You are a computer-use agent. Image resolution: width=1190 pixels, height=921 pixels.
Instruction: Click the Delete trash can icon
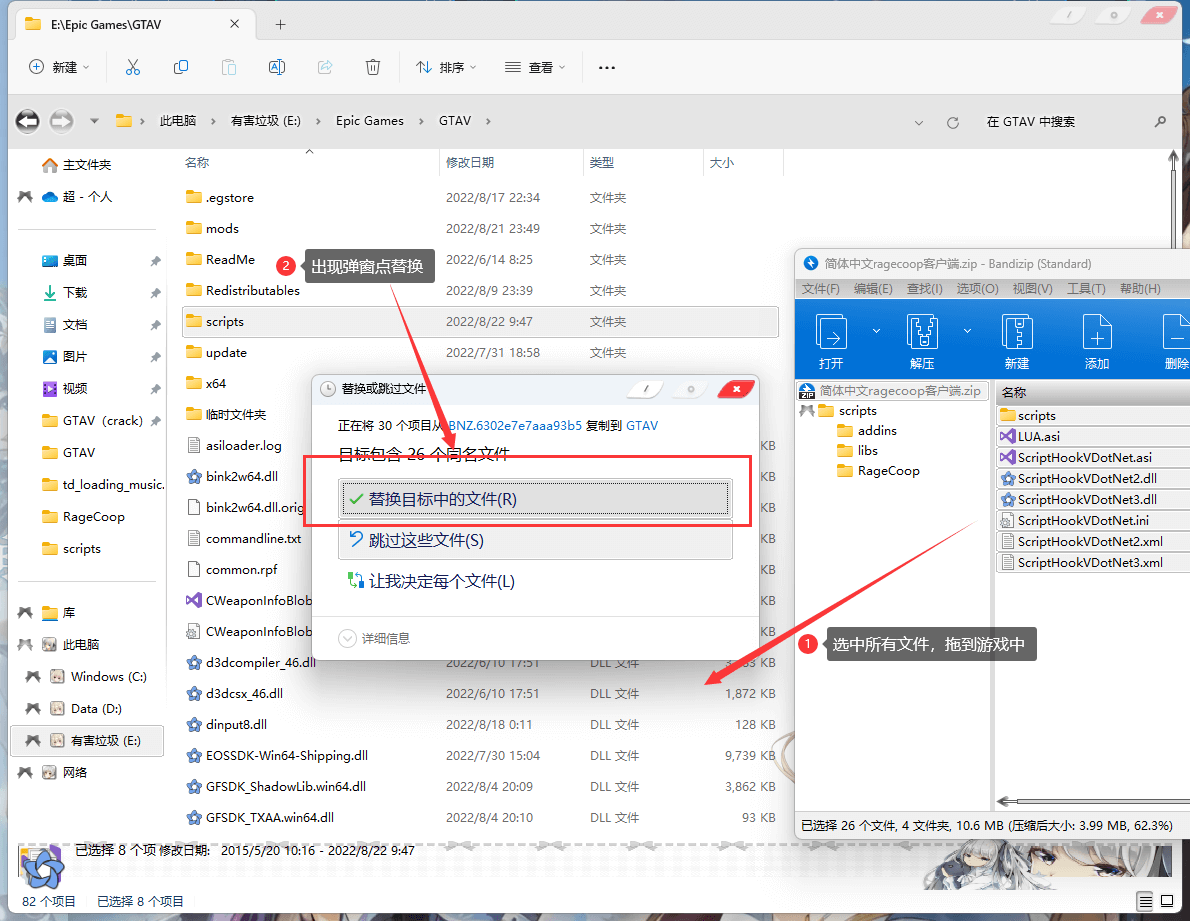(x=373, y=67)
